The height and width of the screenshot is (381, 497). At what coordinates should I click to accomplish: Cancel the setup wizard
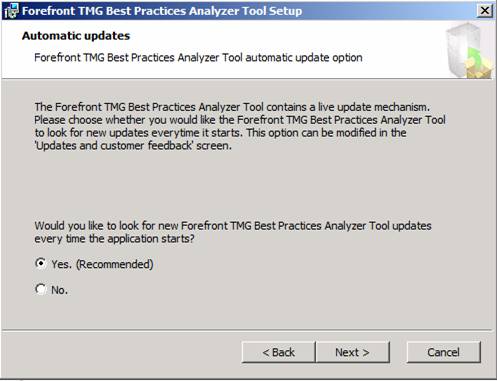click(443, 352)
